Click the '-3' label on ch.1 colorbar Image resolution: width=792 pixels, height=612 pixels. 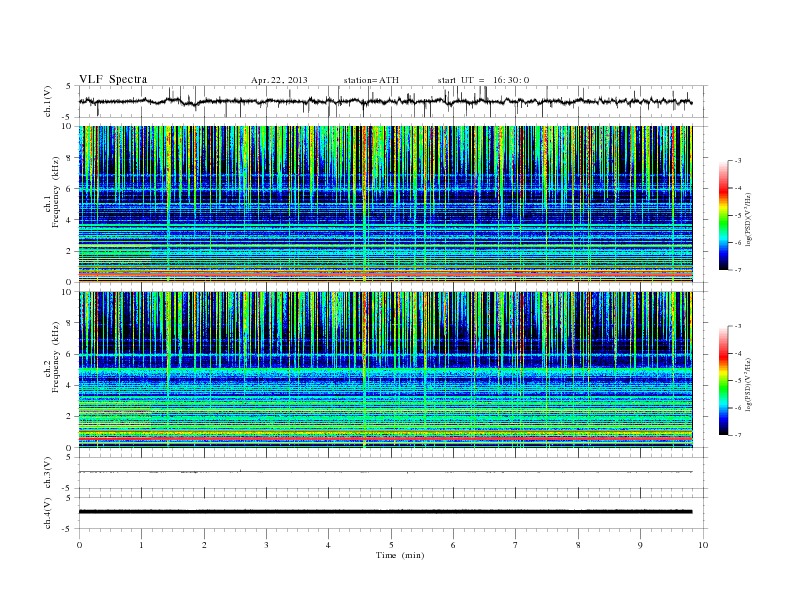737,161
